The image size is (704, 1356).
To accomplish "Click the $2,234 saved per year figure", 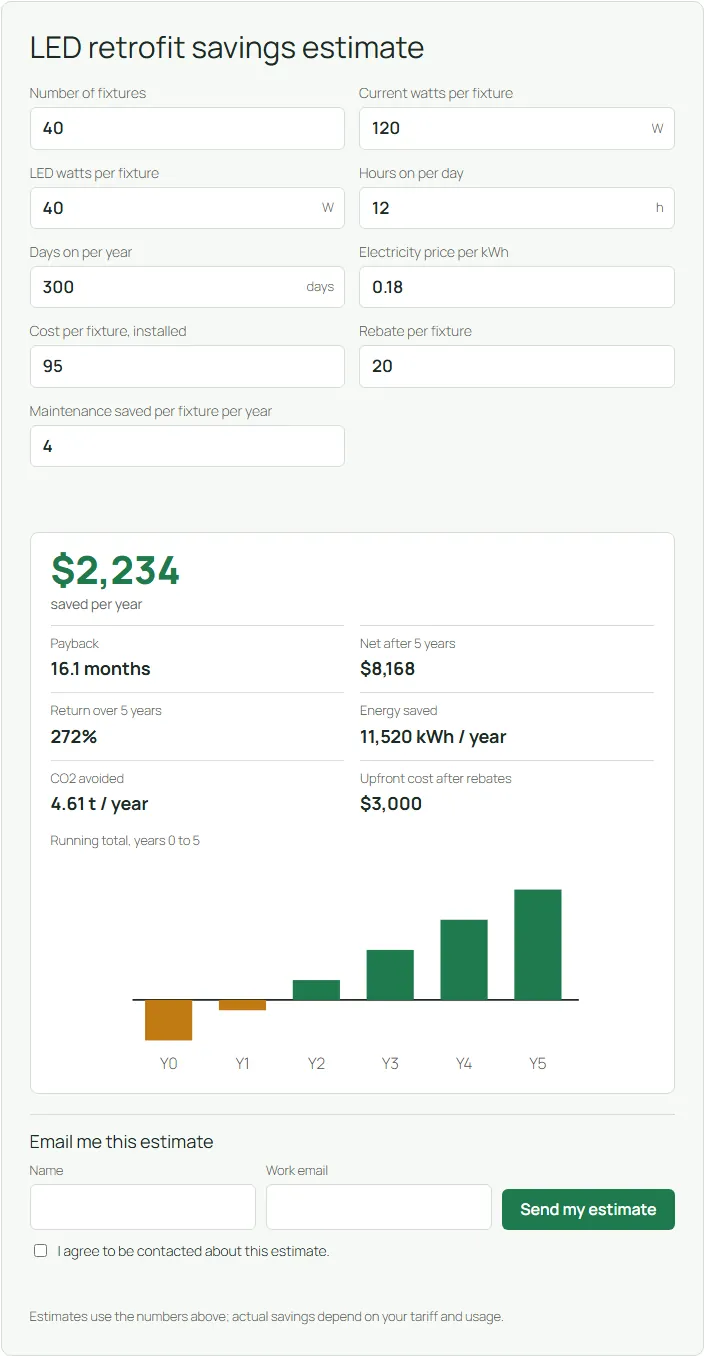I will pyautogui.click(x=115, y=570).
